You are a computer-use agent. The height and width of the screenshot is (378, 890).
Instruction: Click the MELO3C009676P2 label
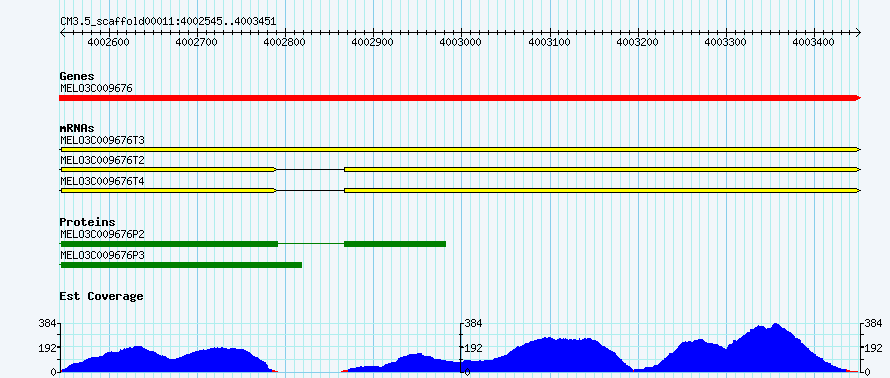pos(102,234)
